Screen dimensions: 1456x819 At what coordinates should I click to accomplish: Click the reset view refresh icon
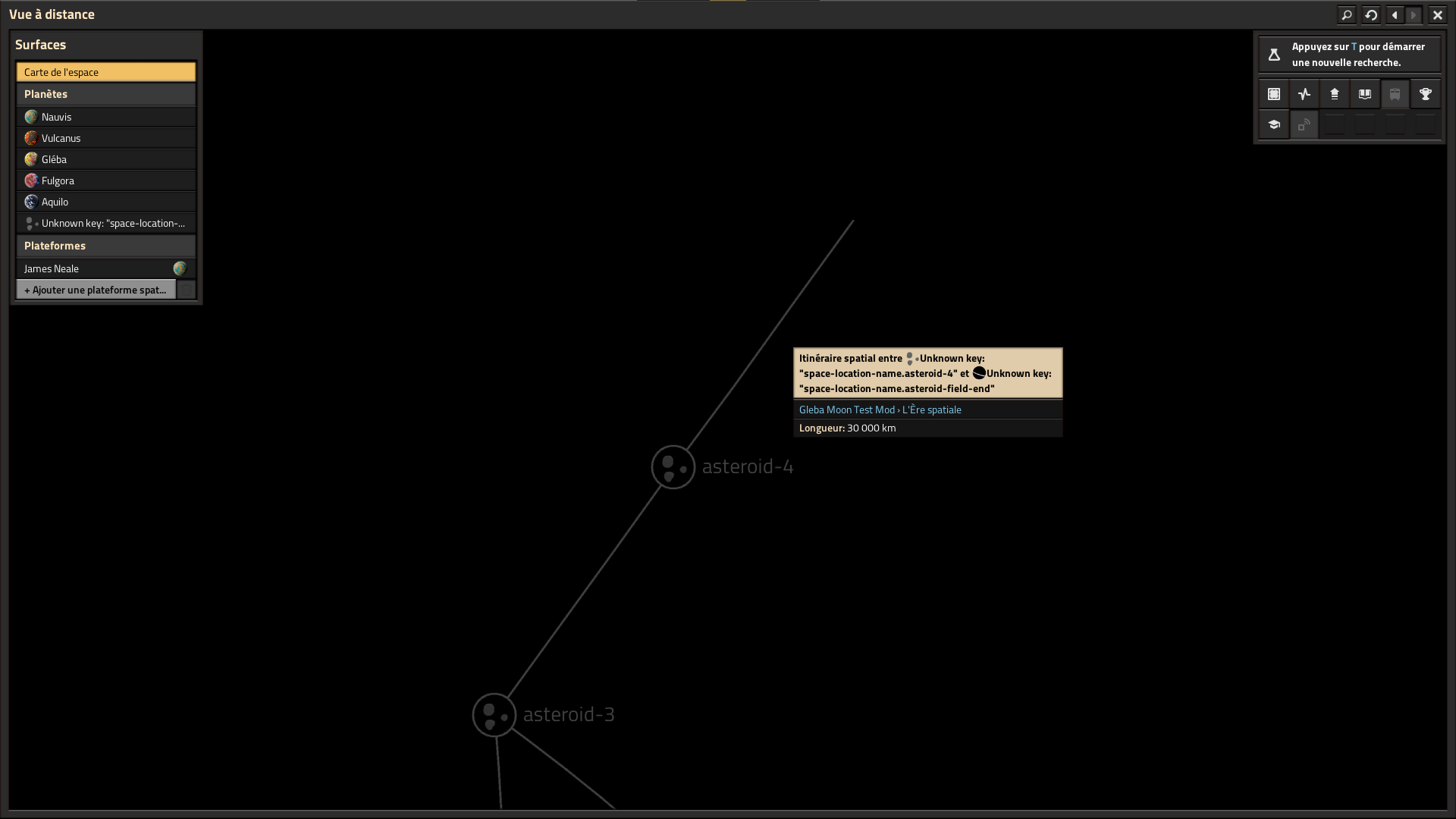(x=1371, y=15)
